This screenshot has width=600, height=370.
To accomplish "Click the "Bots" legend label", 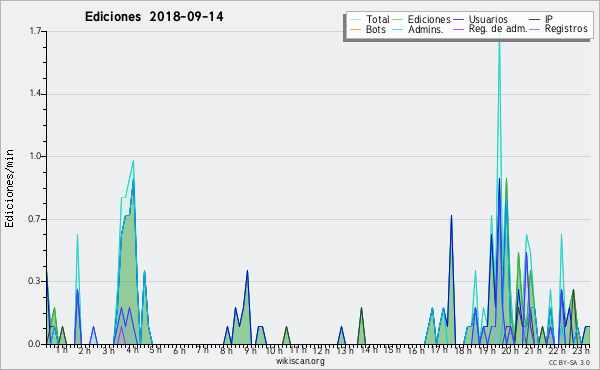I will (375, 29).
